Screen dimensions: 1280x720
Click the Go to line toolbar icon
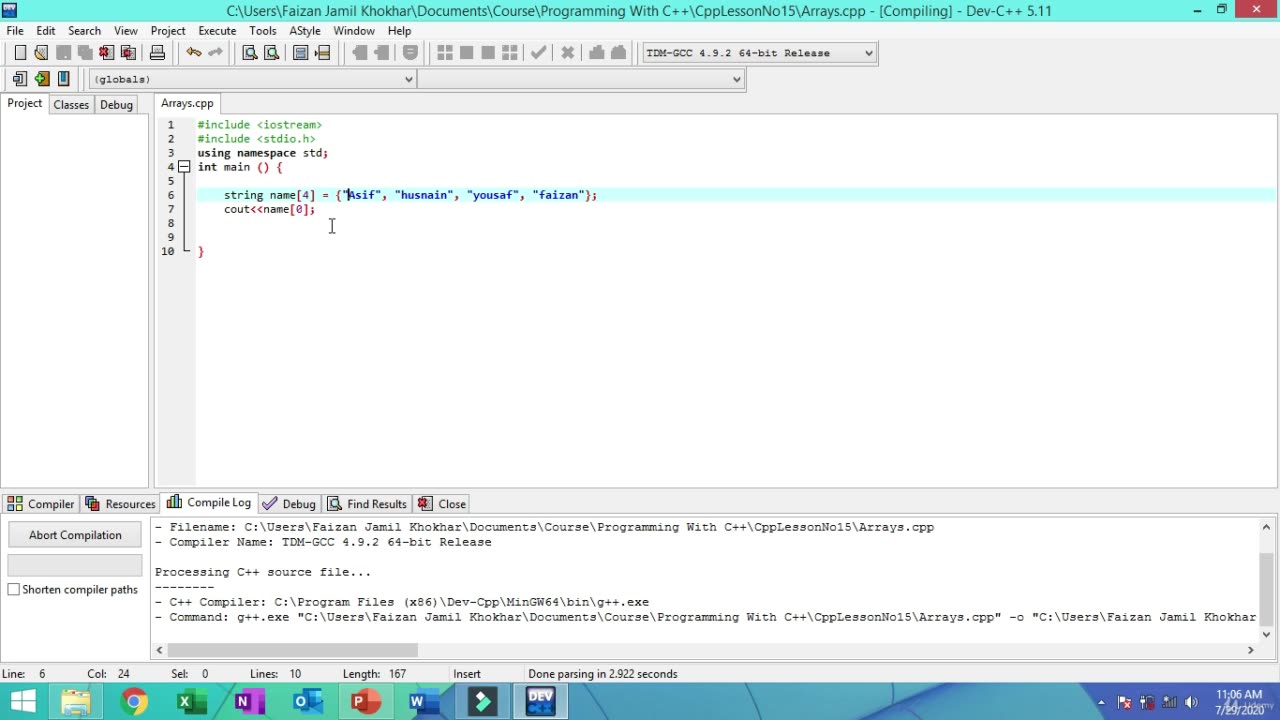coord(322,53)
